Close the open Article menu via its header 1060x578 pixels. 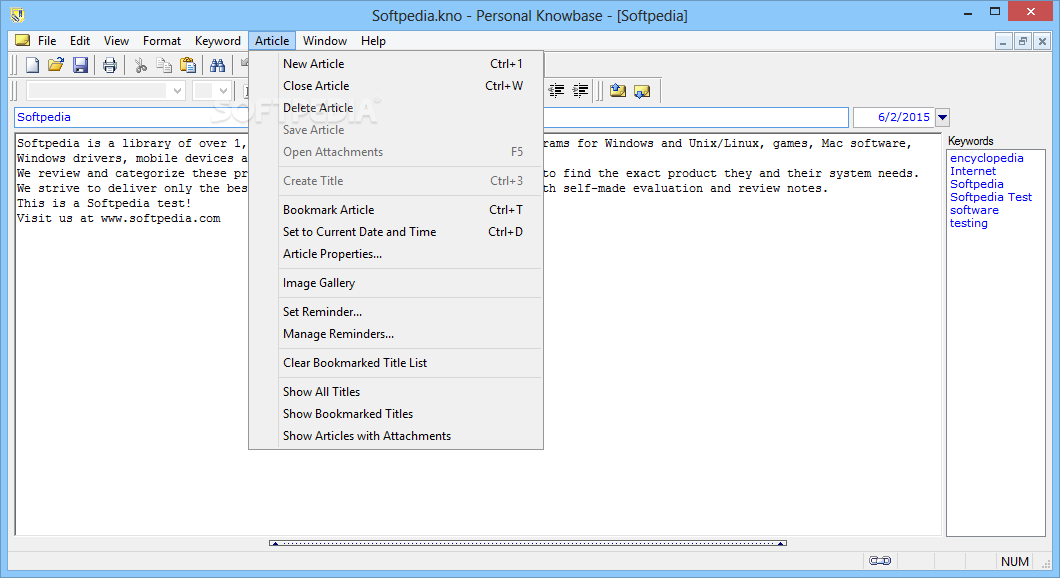point(272,41)
